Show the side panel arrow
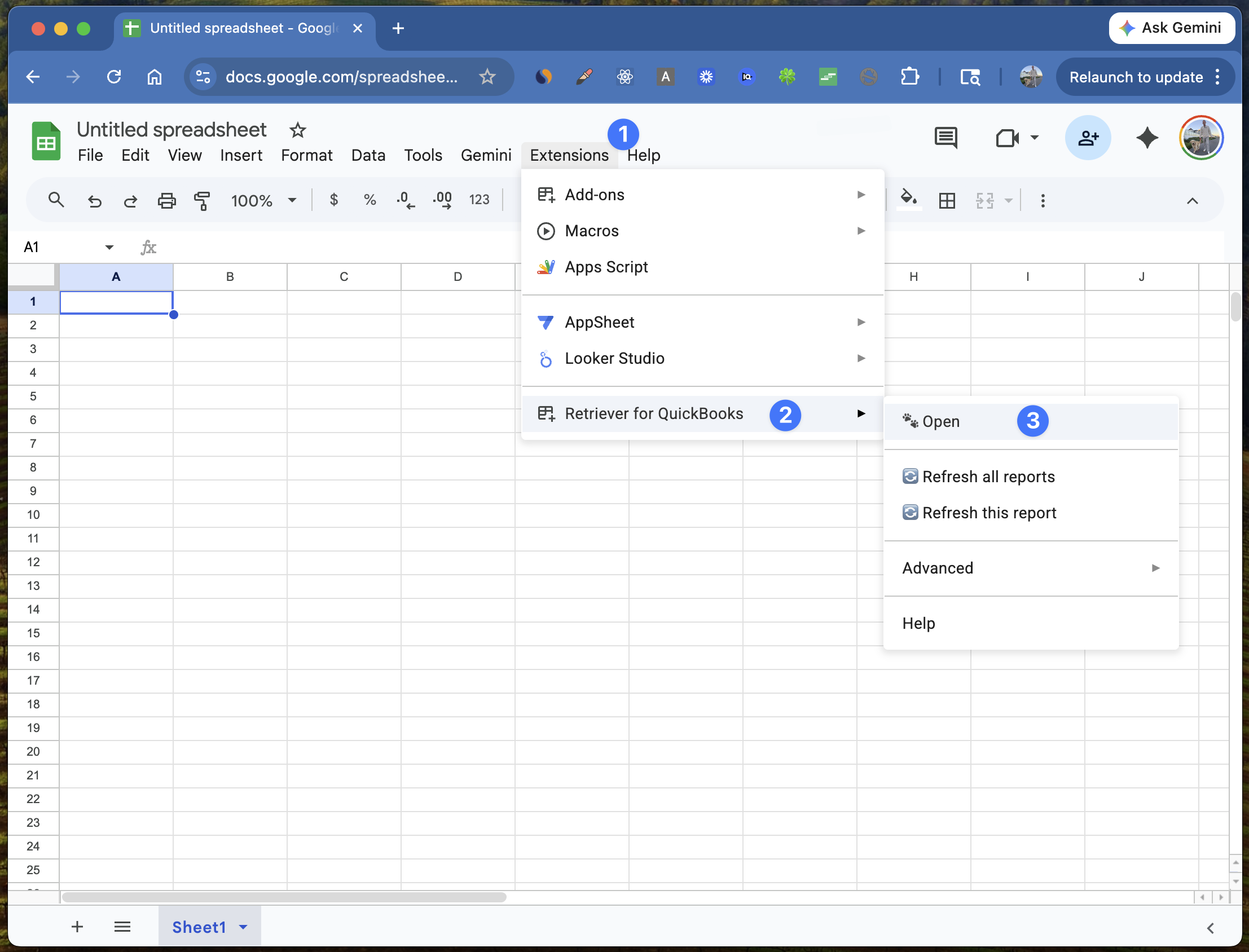The image size is (1249, 952). [x=1211, y=928]
